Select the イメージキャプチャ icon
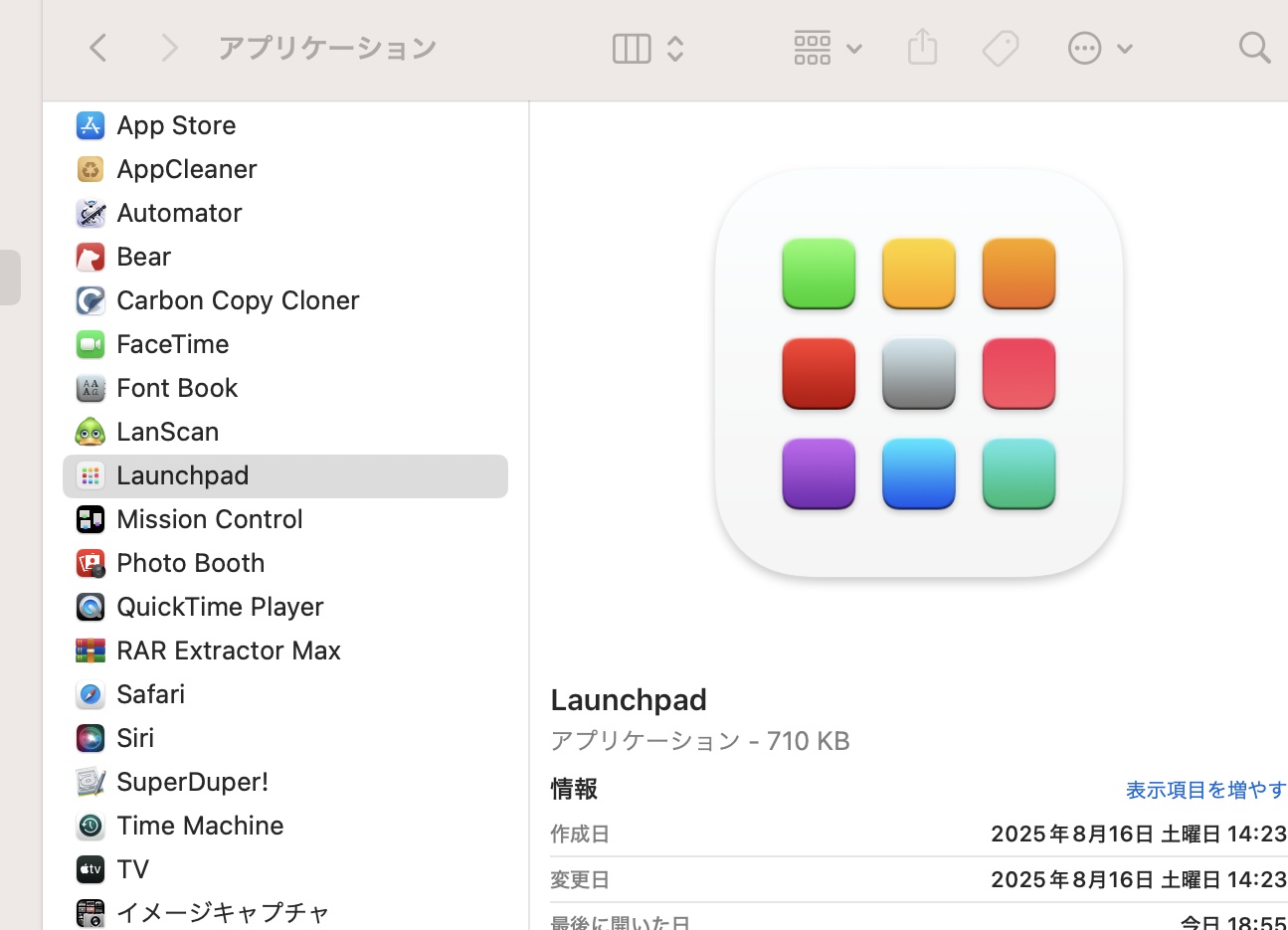The image size is (1288, 930). point(91,913)
